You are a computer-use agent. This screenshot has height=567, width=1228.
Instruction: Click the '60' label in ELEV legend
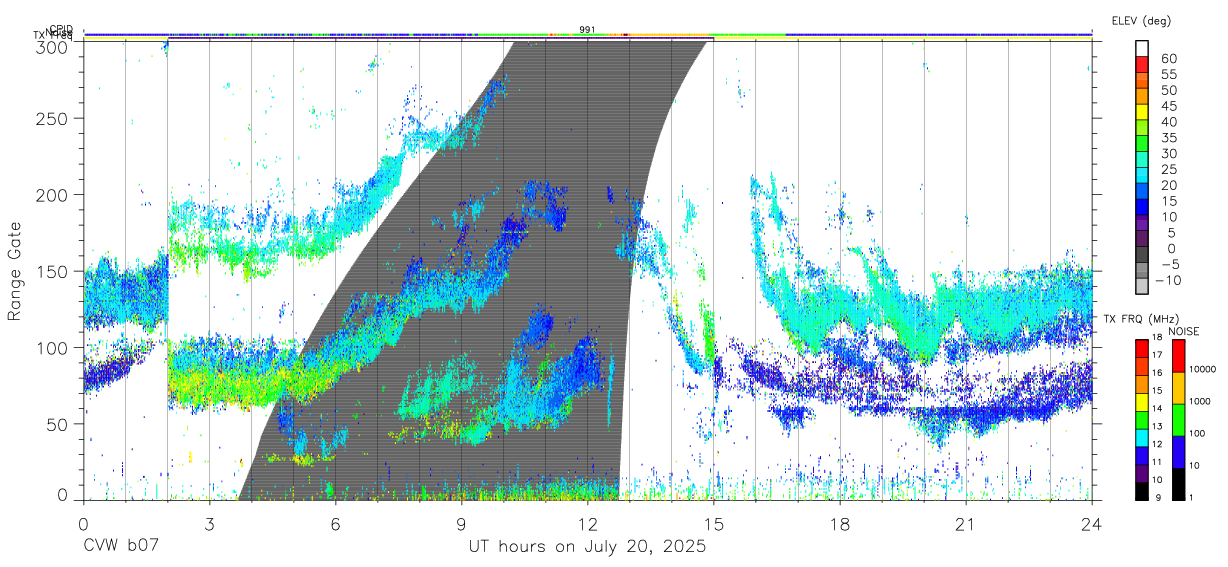1168,58
